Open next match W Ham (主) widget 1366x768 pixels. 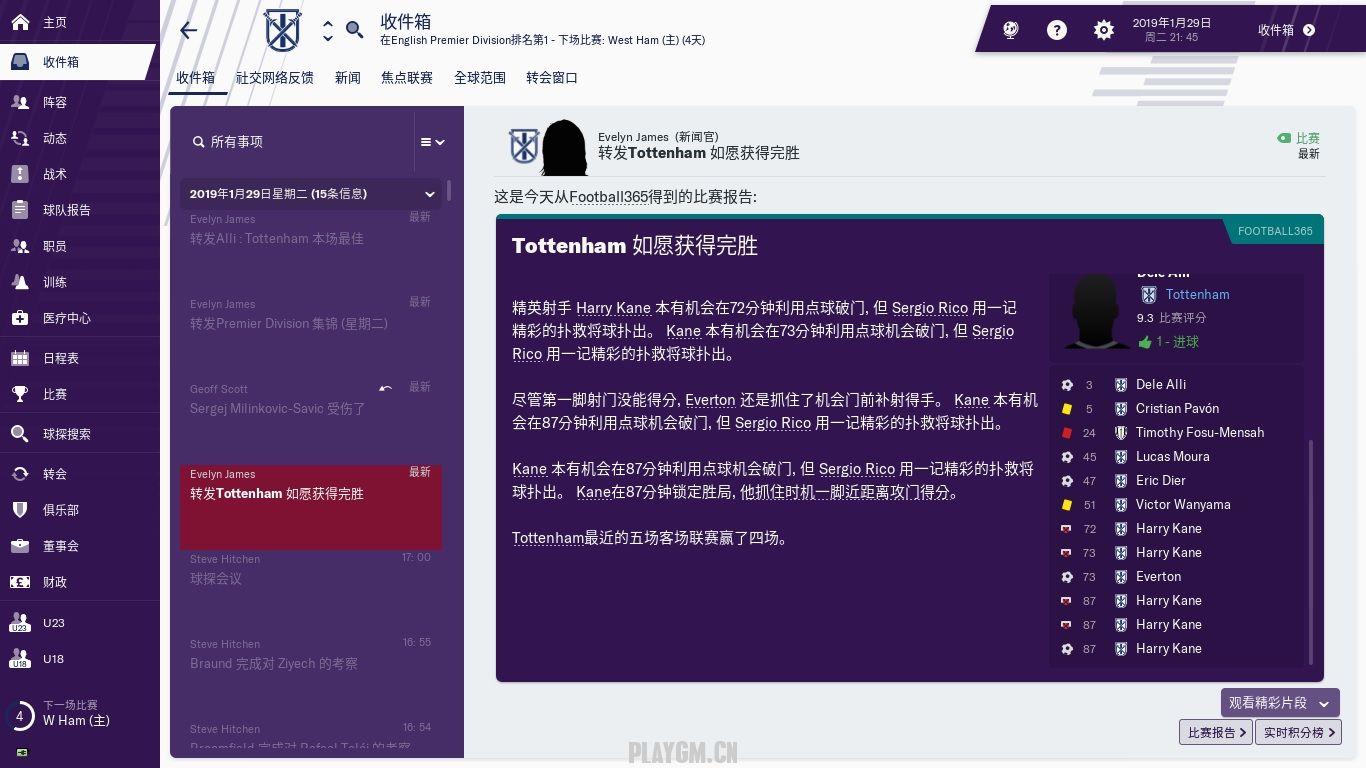(78, 714)
